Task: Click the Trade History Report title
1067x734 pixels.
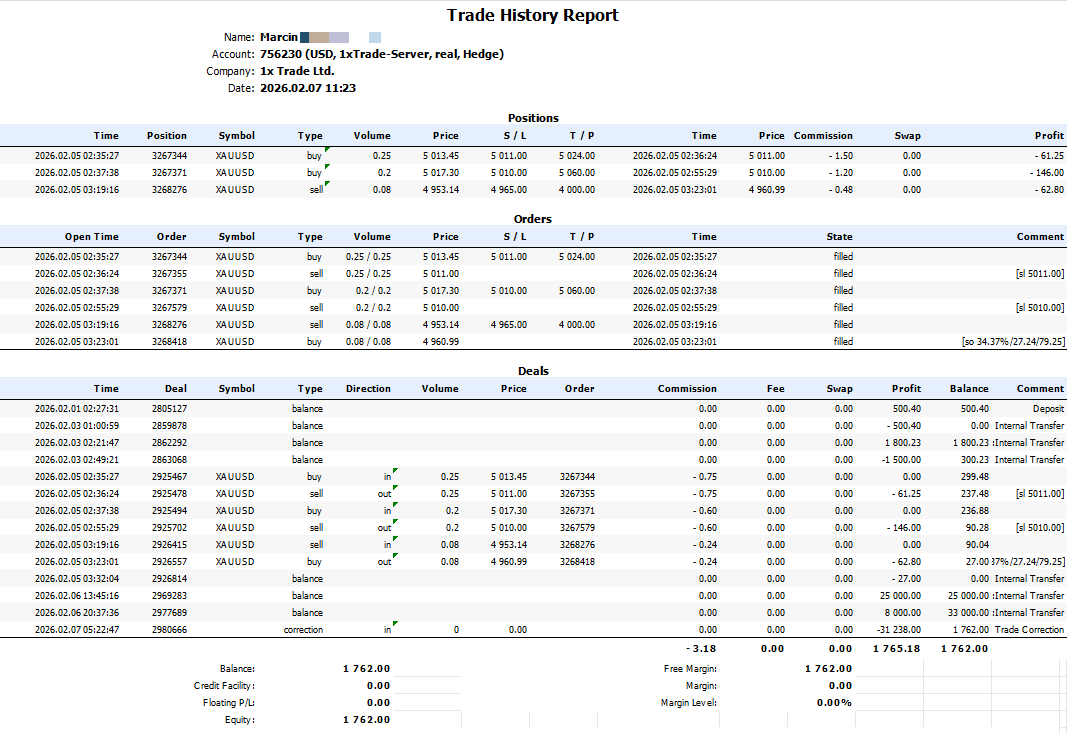Action: [x=532, y=16]
